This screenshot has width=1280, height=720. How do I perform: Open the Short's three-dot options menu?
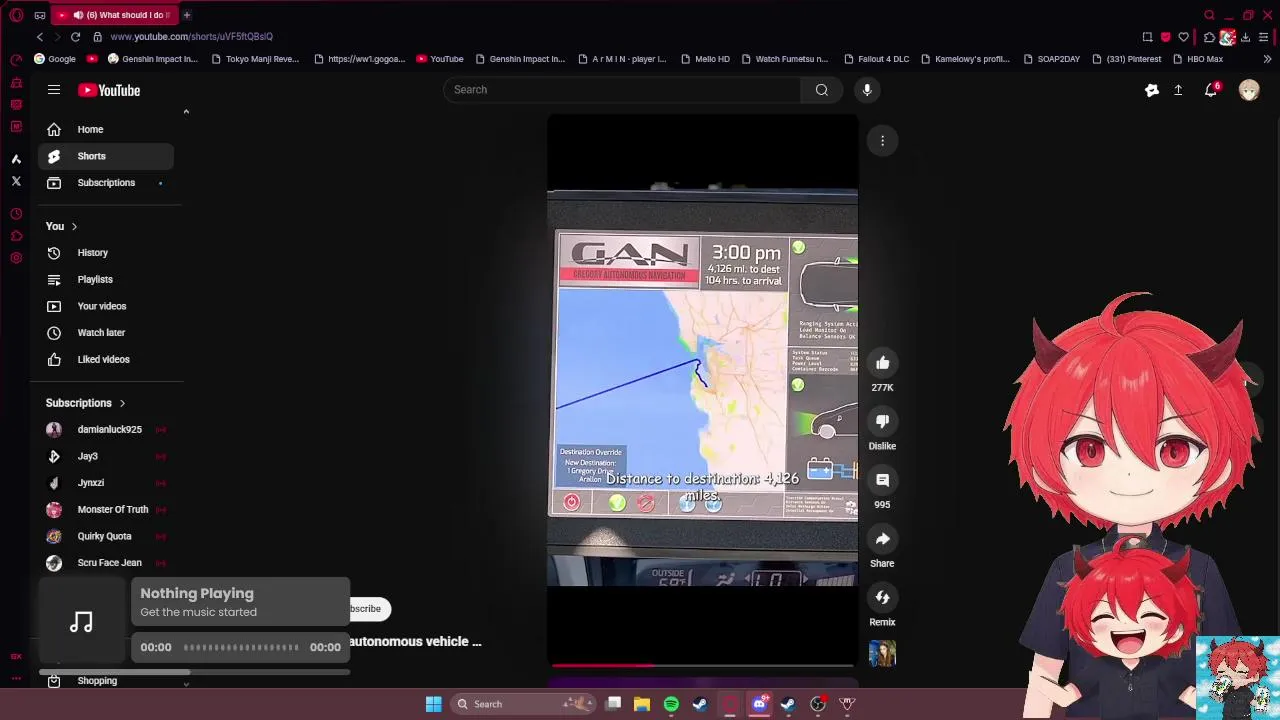(882, 141)
